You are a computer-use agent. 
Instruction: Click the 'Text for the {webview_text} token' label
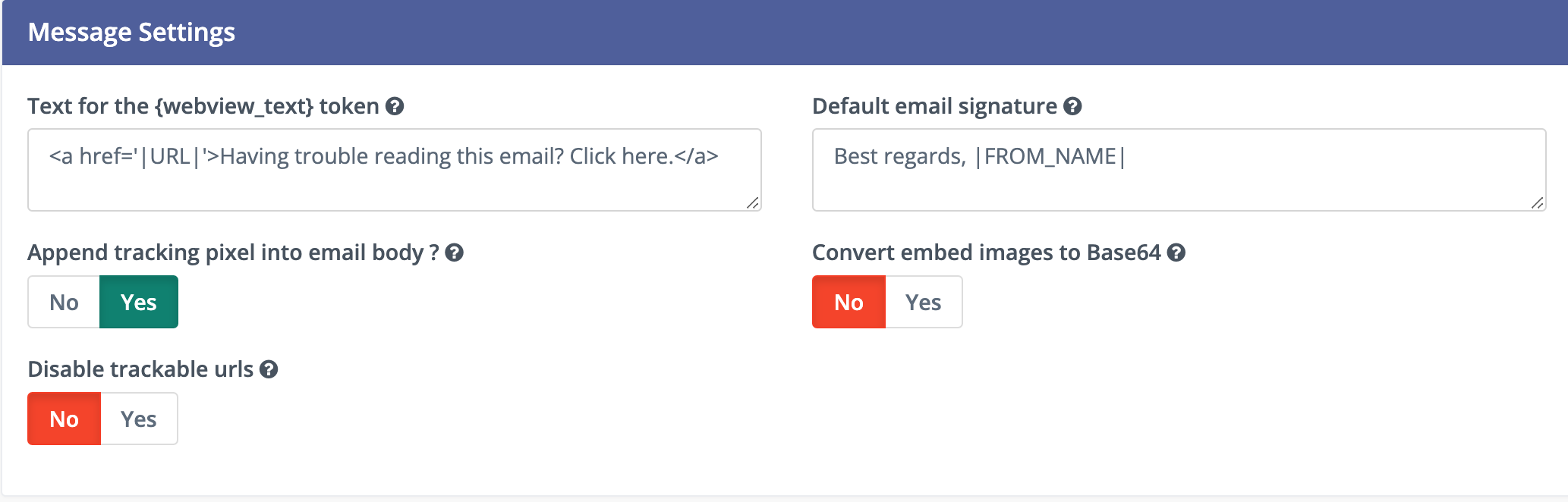203,106
